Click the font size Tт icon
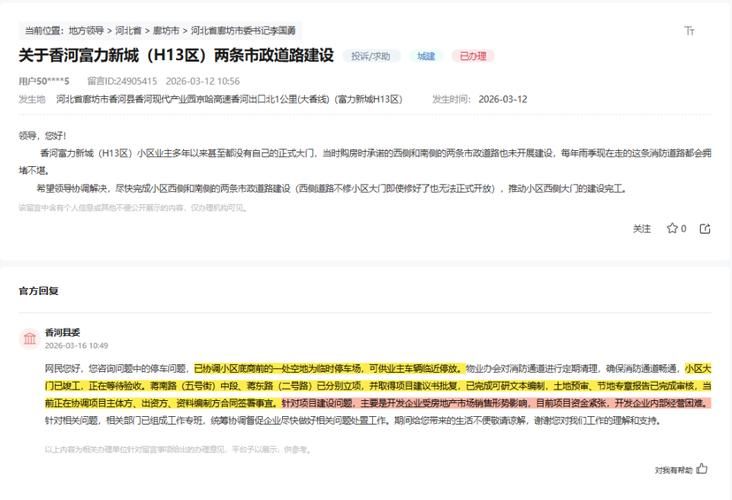The height and width of the screenshot is (500, 732). [689, 31]
